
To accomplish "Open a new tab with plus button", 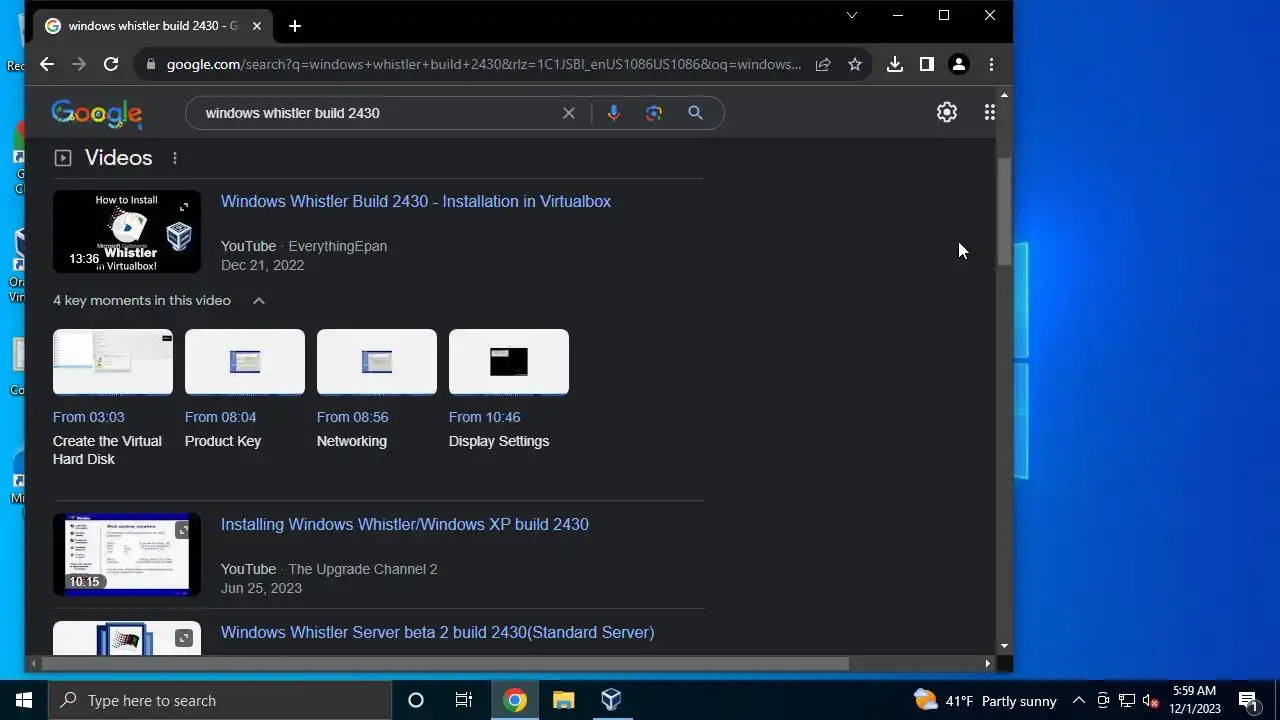I will pos(295,26).
